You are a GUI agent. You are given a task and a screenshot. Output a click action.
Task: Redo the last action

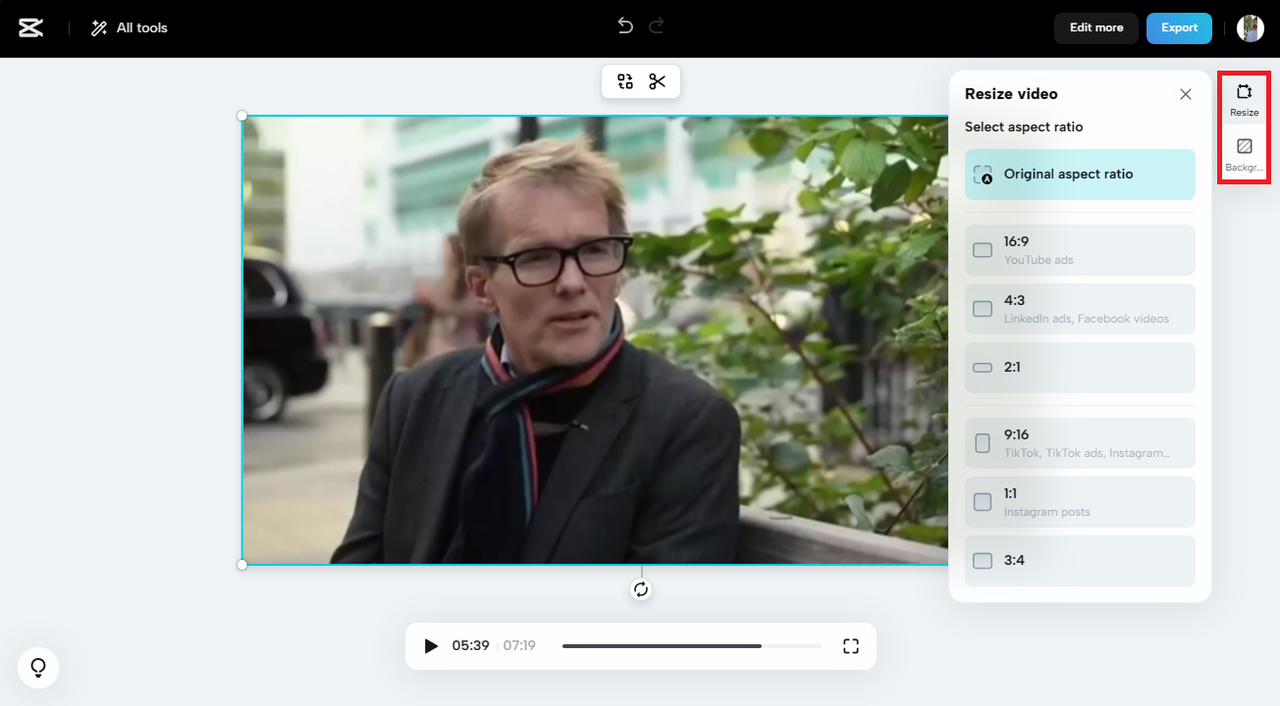[x=656, y=26]
